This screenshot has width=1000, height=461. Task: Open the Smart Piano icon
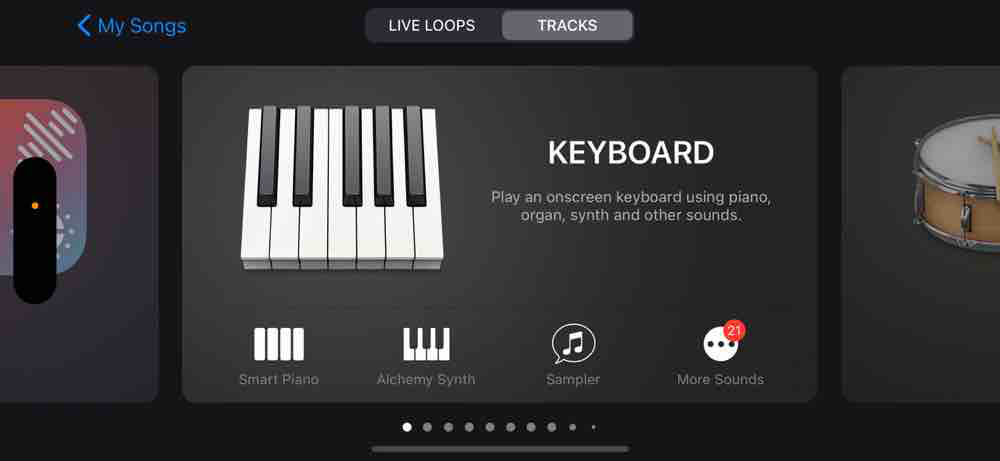[x=279, y=344]
